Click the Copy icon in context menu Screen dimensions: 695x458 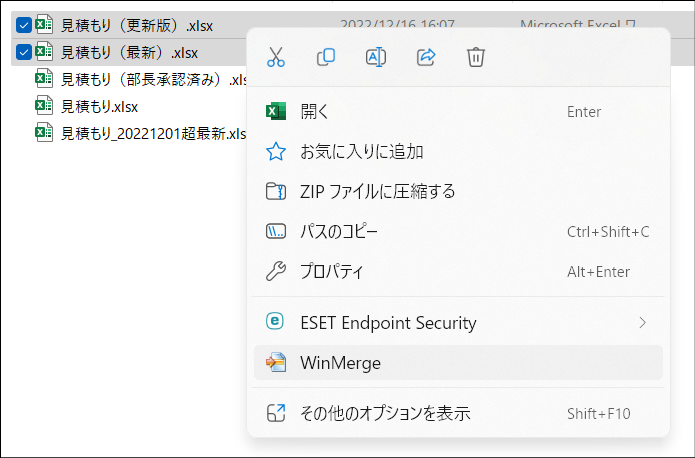[x=326, y=57]
